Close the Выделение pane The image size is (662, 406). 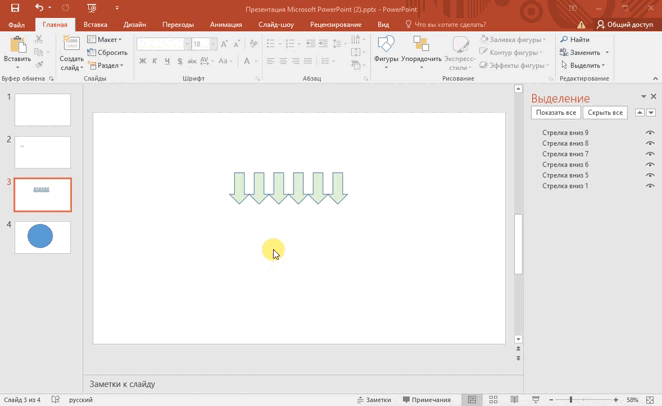click(654, 97)
